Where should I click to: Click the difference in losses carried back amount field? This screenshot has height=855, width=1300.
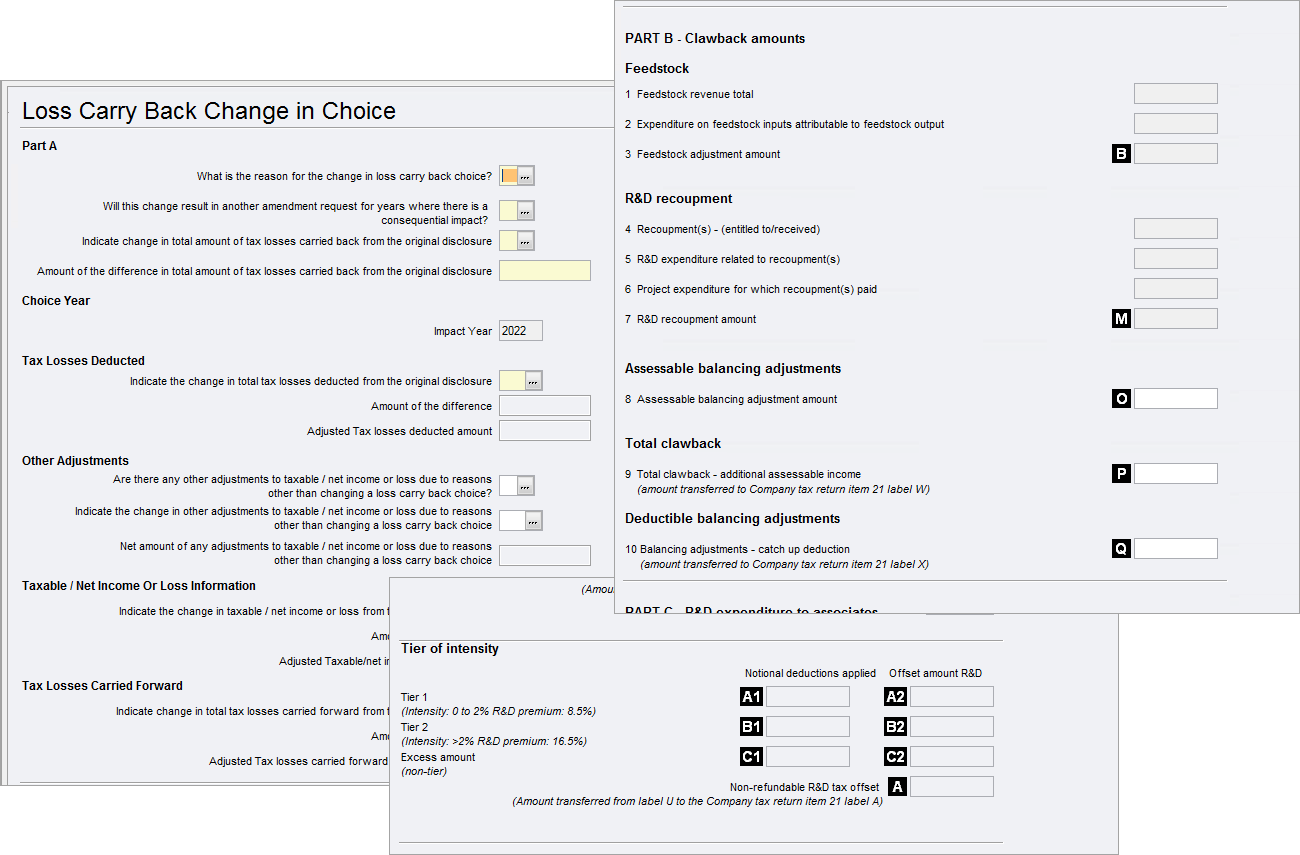click(545, 270)
